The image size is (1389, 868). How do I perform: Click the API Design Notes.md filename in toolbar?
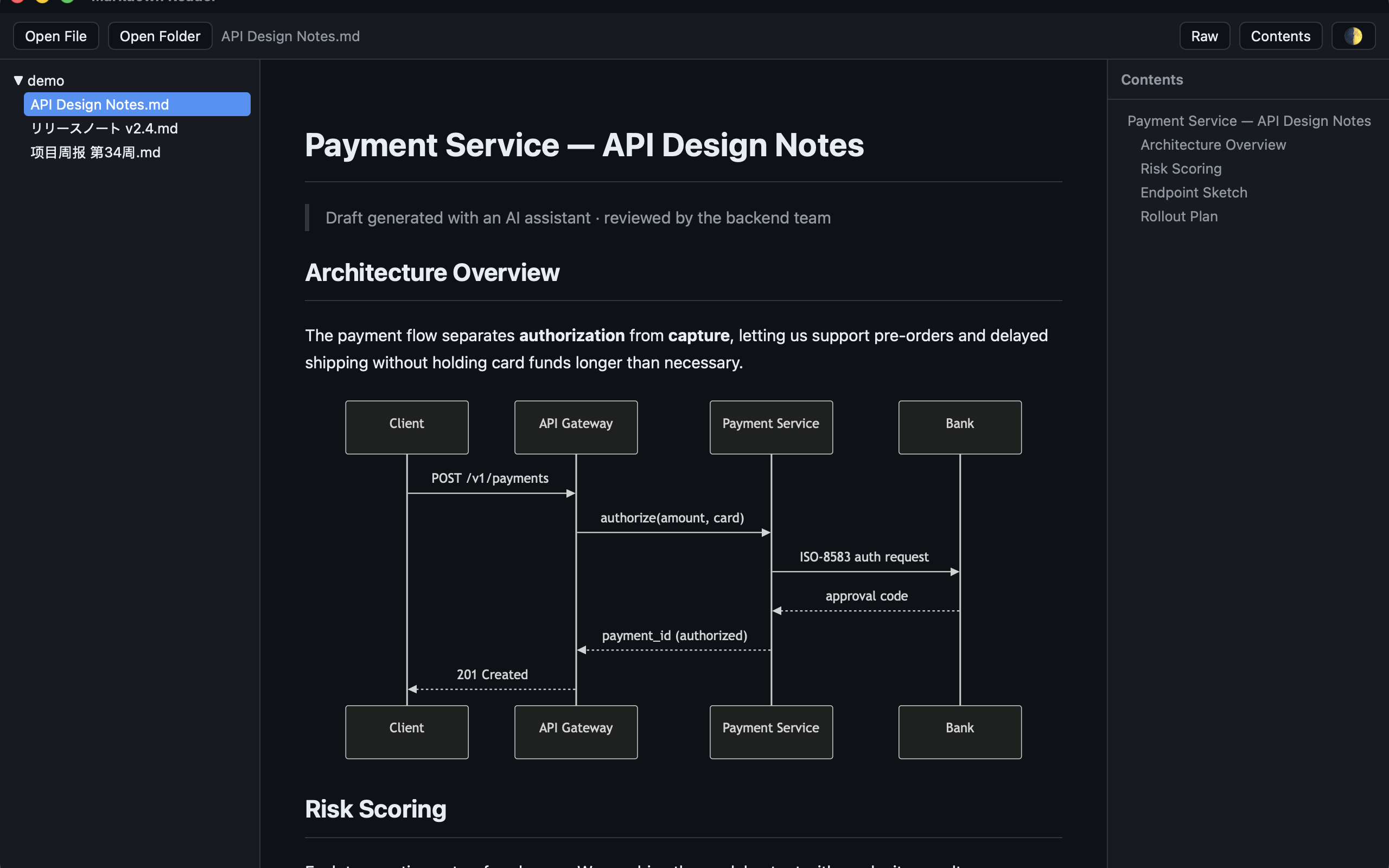point(290,36)
